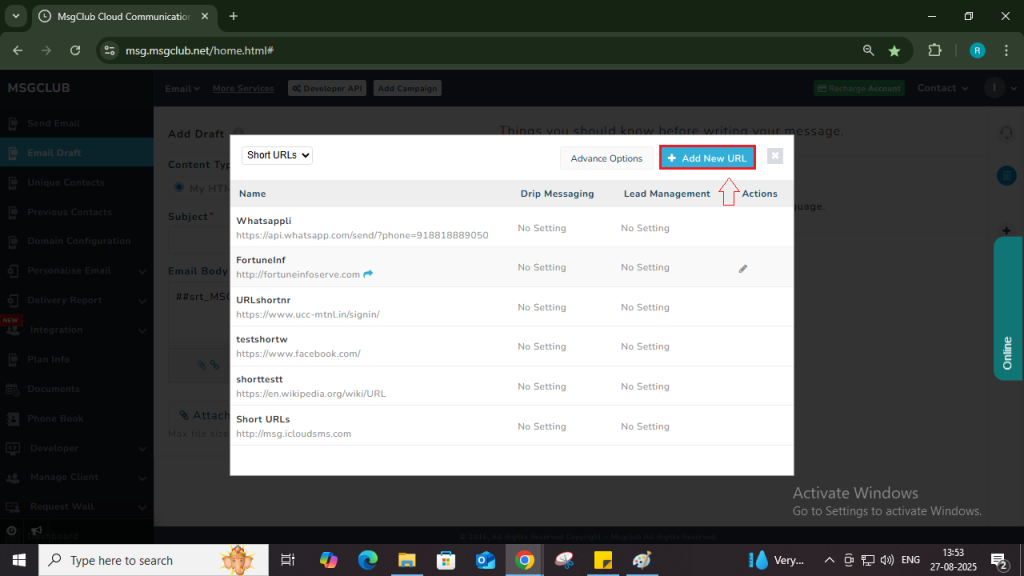Image resolution: width=1024 pixels, height=576 pixels.
Task: Click the megaphone announcement icon in sidebar footer
Action: [x=37, y=531]
